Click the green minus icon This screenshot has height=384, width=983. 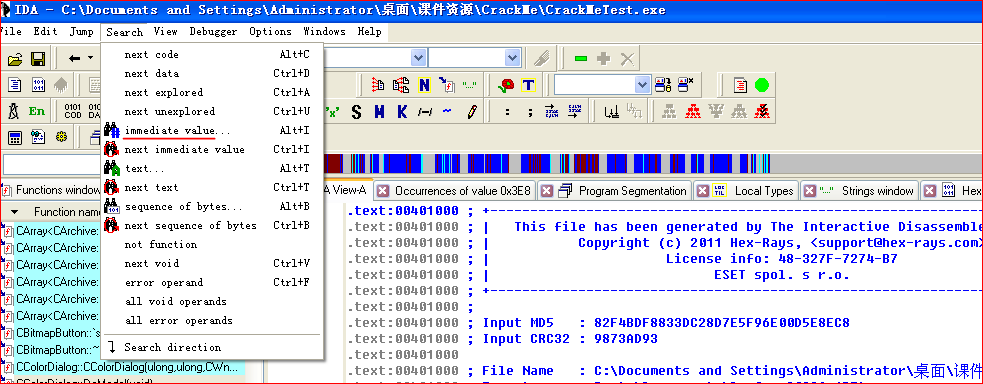[x=581, y=59]
